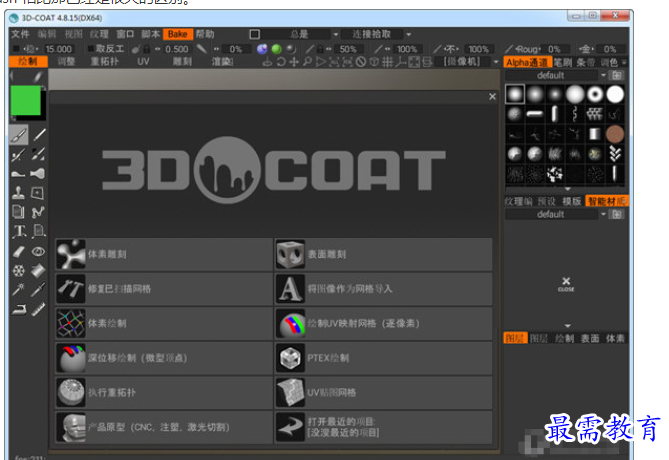
Task: Select the Color picker eyedropper tool
Action: pos(38,290)
